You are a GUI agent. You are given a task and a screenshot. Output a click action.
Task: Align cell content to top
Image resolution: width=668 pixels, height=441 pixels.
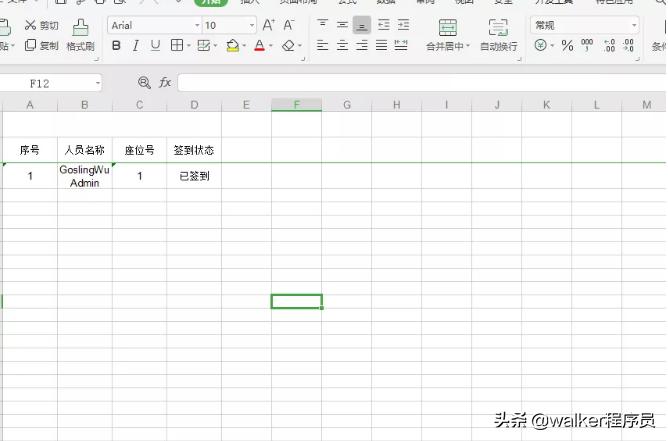tap(322, 24)
